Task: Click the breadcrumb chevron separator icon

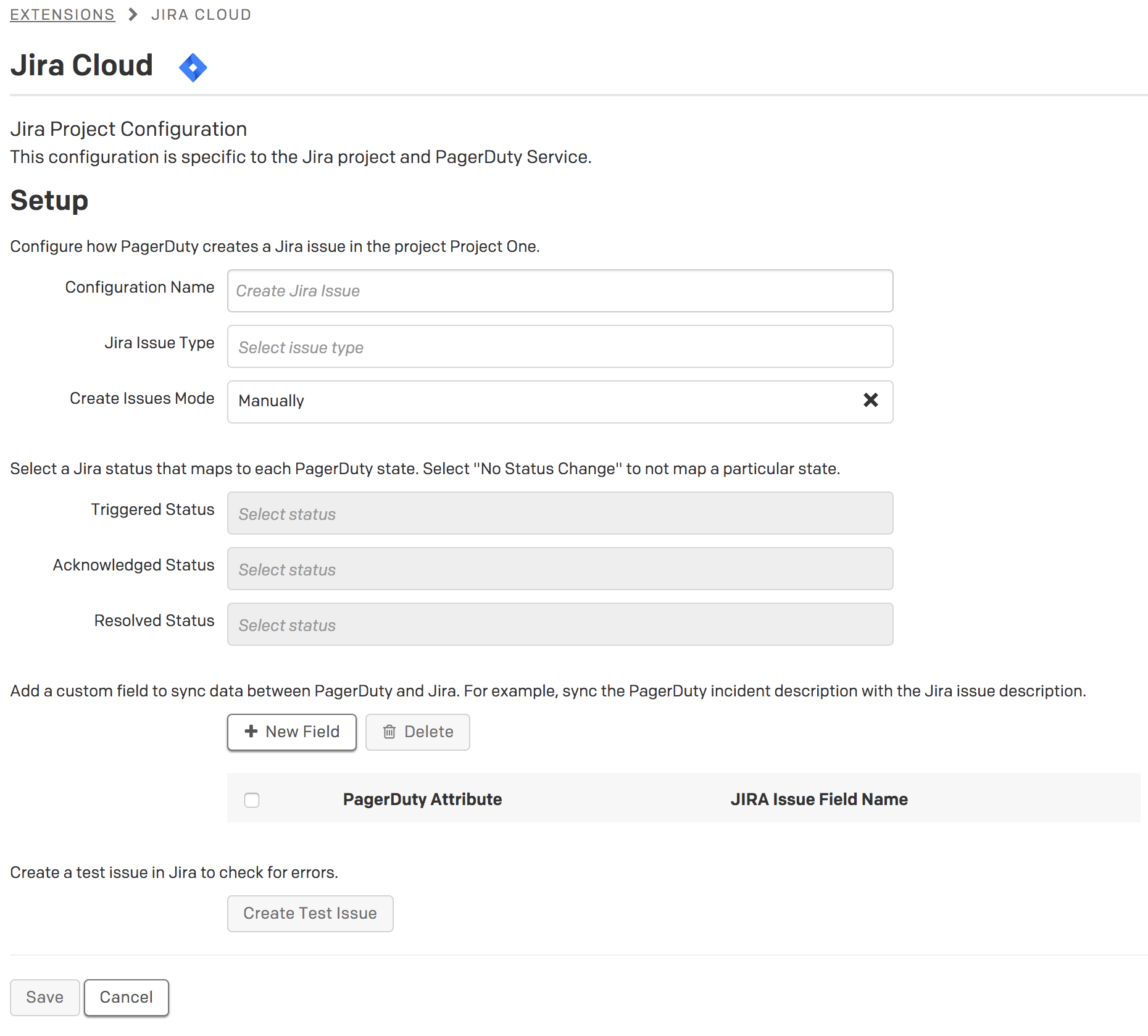Action: coord(133,14)
